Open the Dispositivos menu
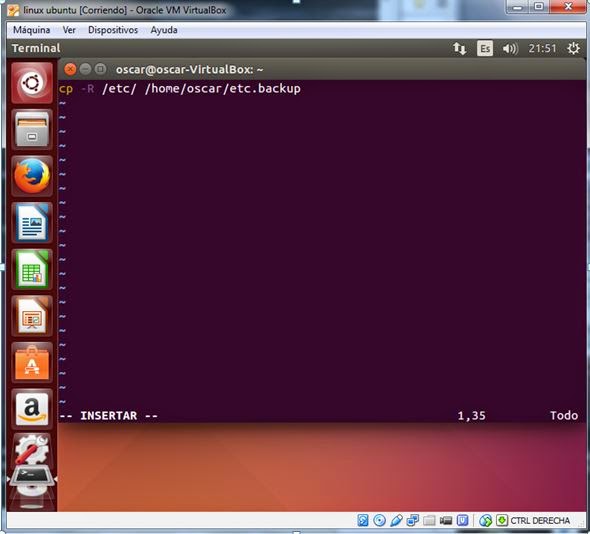Viewport: 590px width, 534px height. [113, 30]
